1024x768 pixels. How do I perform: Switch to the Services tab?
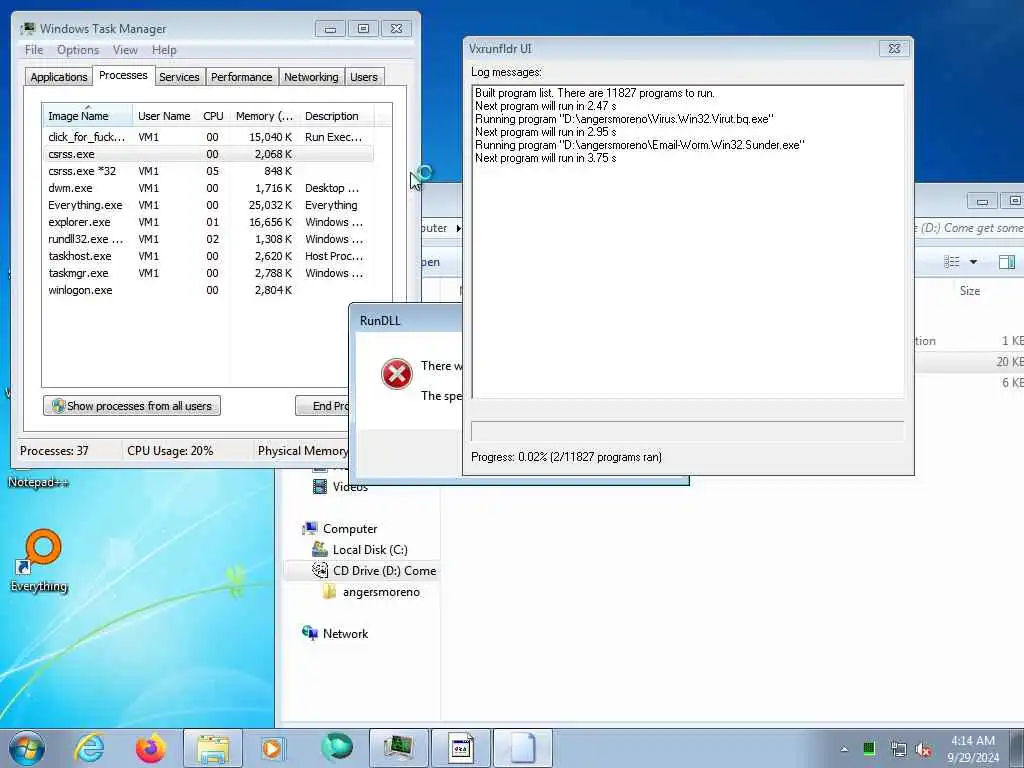click(179, 77)
